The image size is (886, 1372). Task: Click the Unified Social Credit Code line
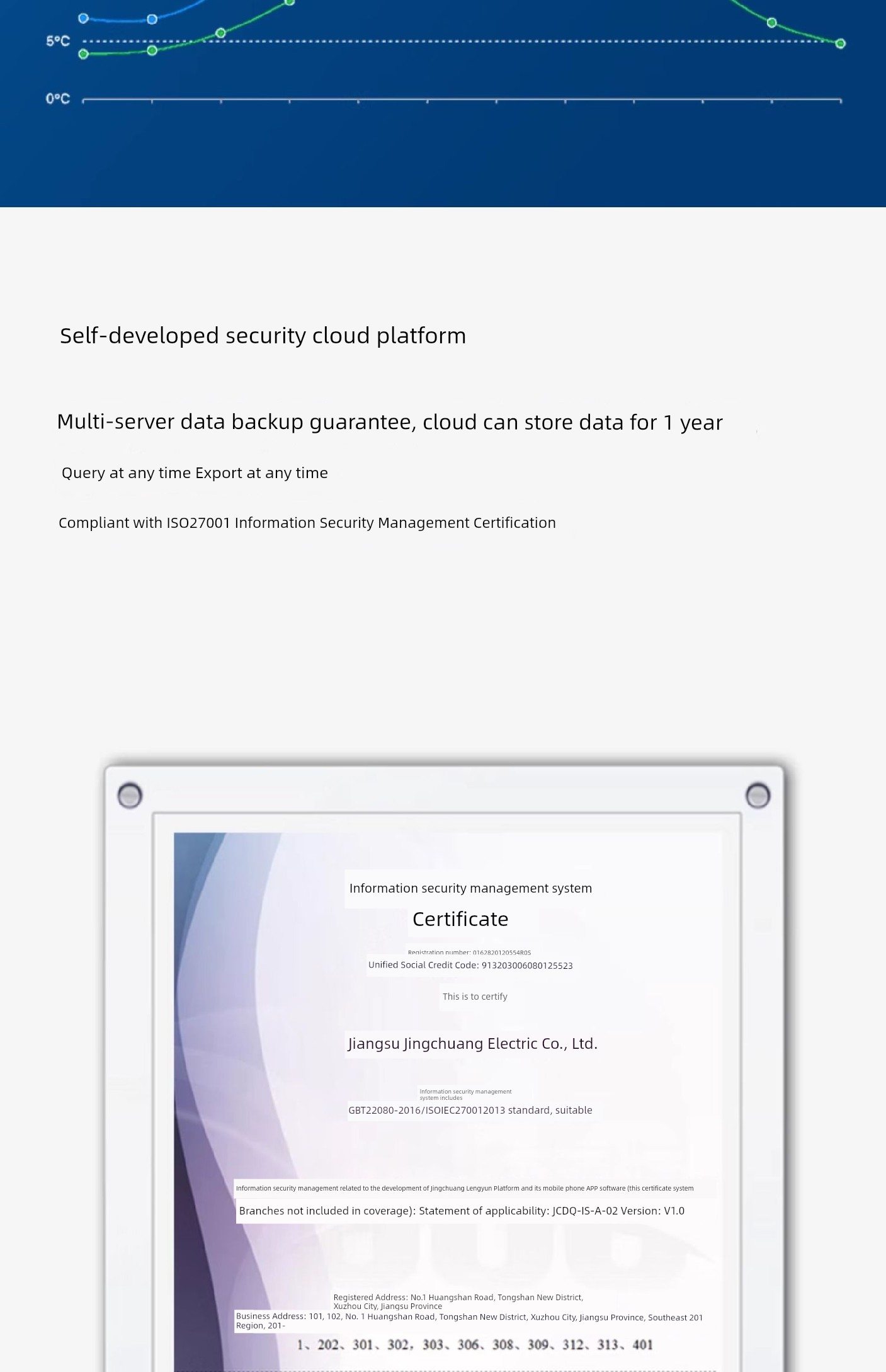point(470,965)
